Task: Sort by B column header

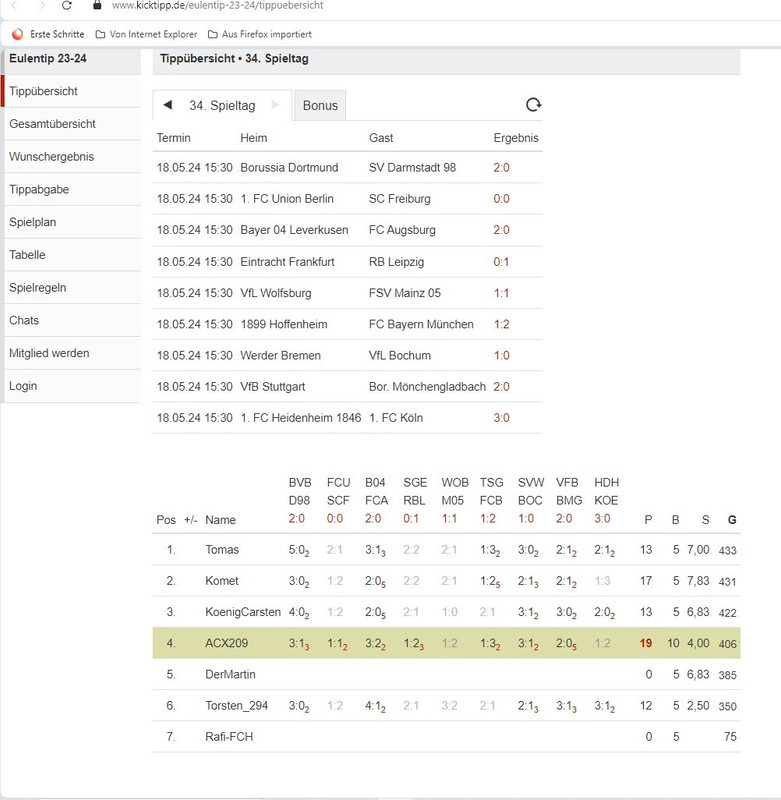Action: (x=675, y=520)
